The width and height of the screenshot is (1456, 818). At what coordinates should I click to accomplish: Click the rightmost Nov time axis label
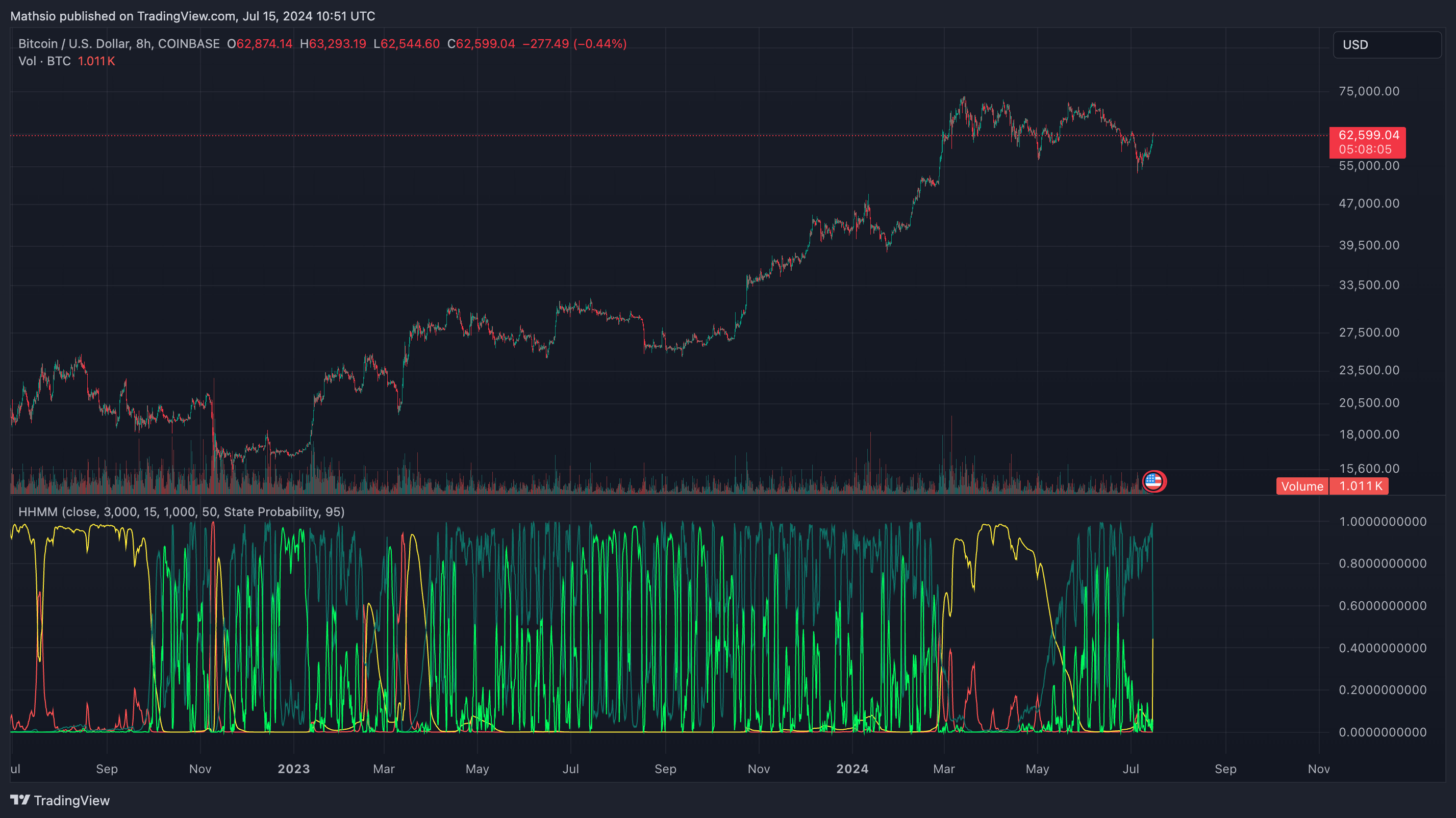click(1318, 769)
